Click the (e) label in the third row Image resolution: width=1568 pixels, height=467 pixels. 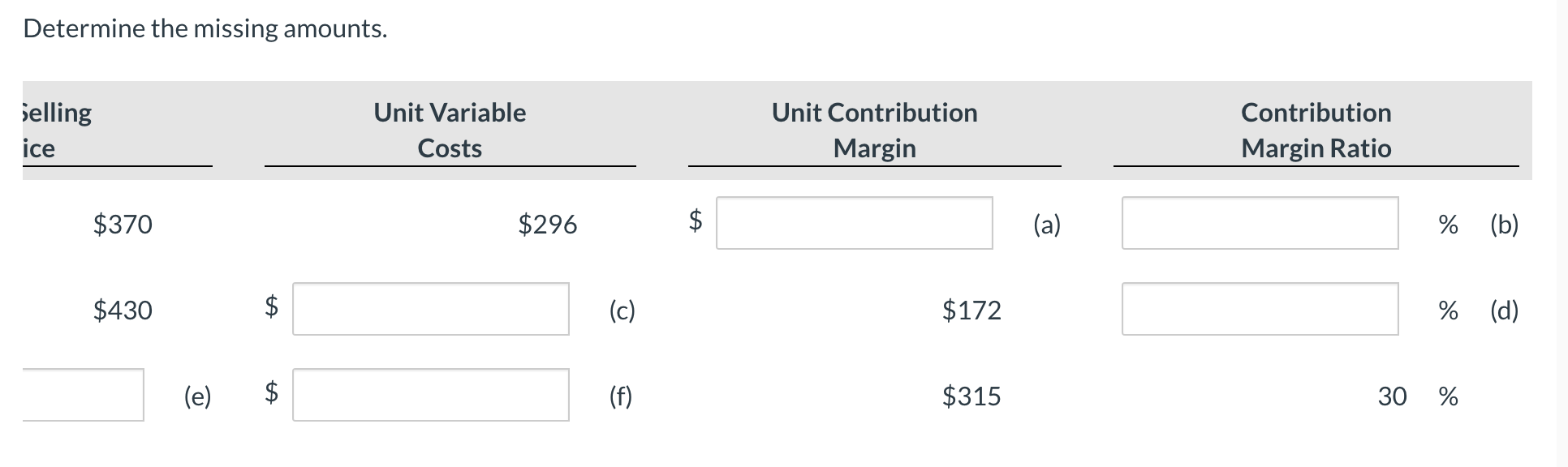click(x=197, y=396)
